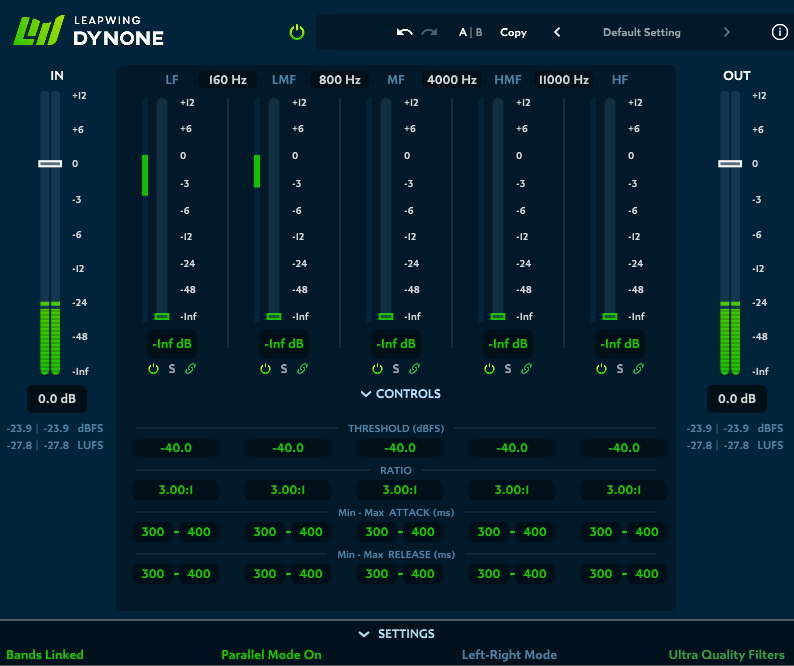The width and height of the screenshot is (794, 666).
Task: Click the HMF band gain fader handle
Action: (x=498, y=316)
